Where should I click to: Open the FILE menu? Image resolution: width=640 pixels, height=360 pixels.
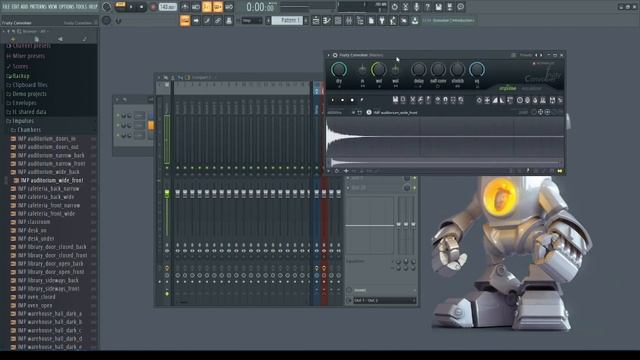click(x=7, y=7)
